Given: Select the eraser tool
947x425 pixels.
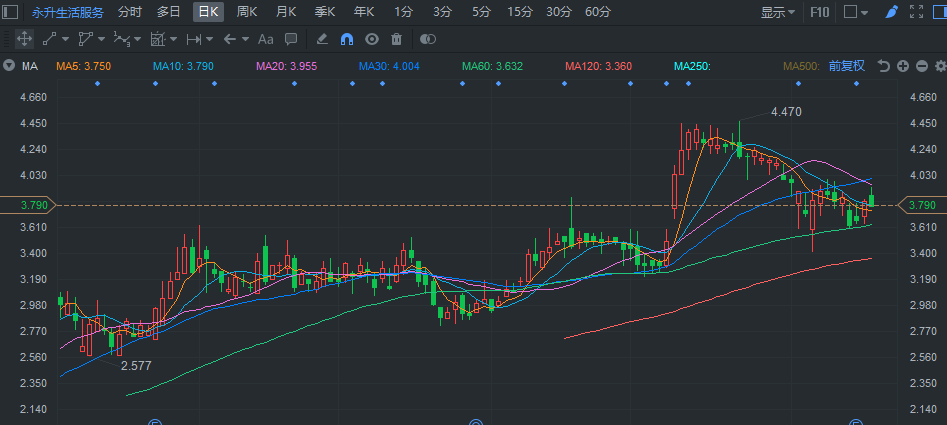Looking at the screenshot, I should 322,39.
